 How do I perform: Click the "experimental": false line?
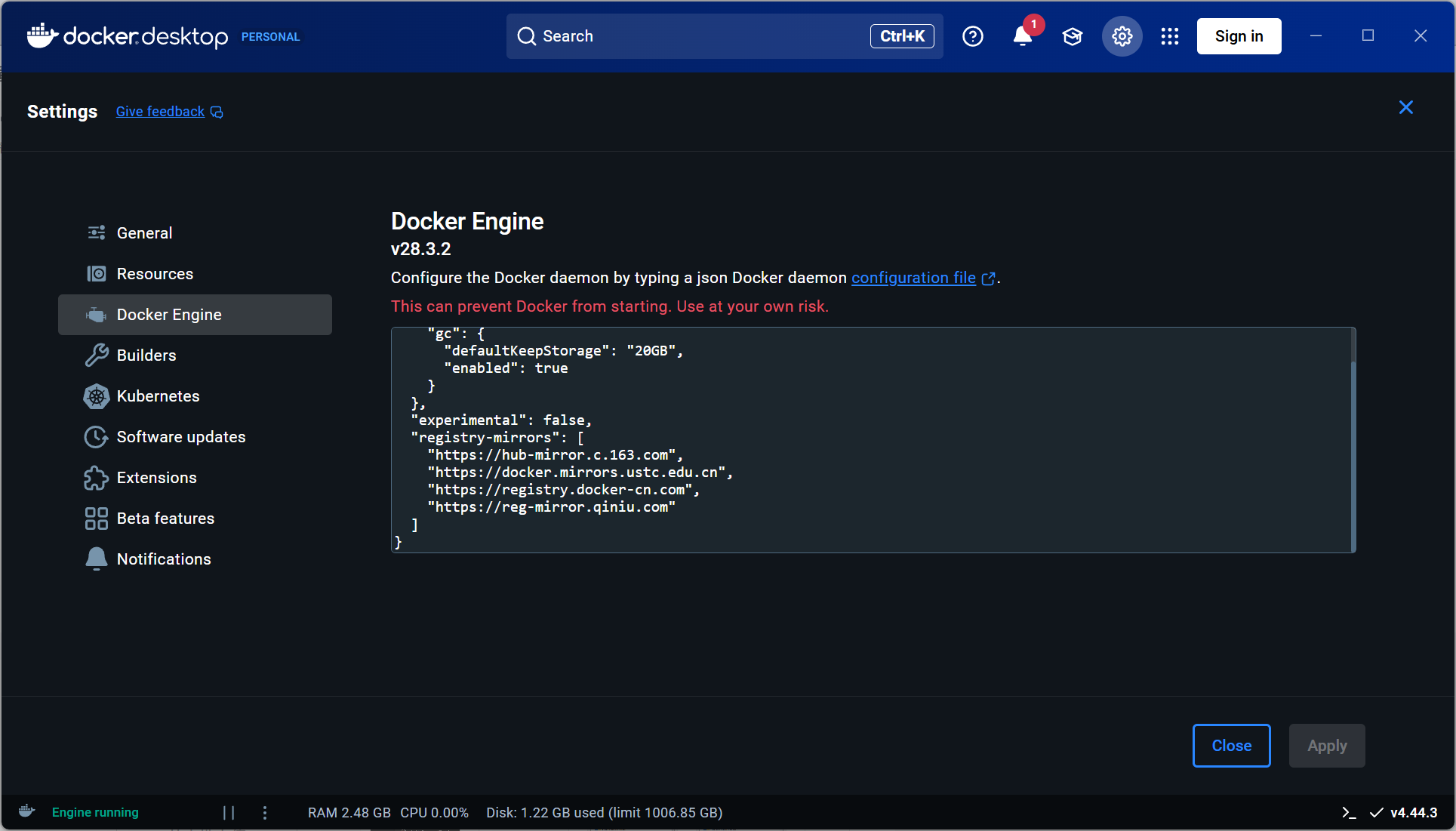pyautogui.click(x=501, y=420)
